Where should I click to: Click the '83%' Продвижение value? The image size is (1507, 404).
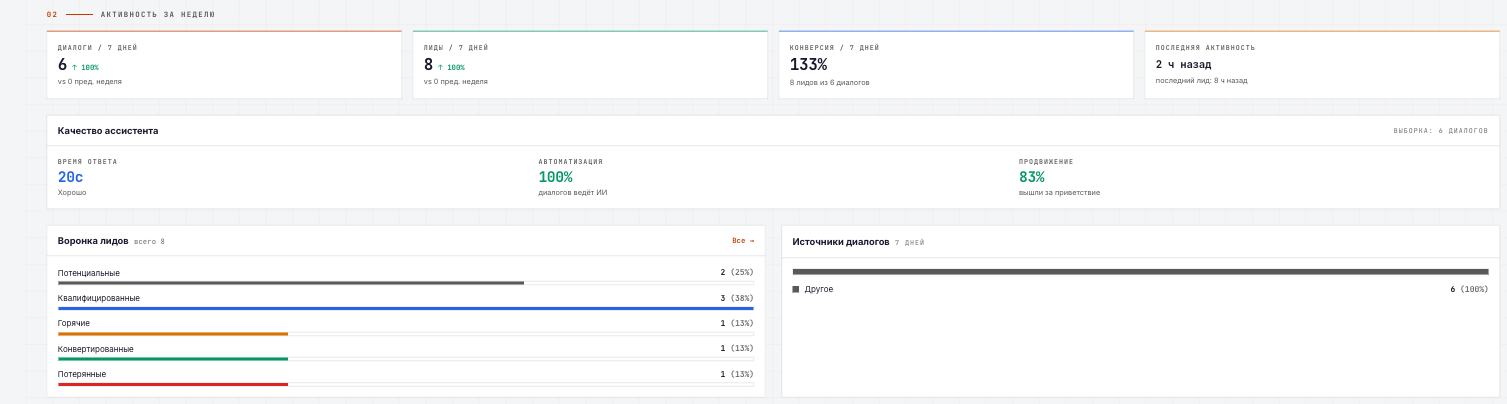click(1032, 177)
